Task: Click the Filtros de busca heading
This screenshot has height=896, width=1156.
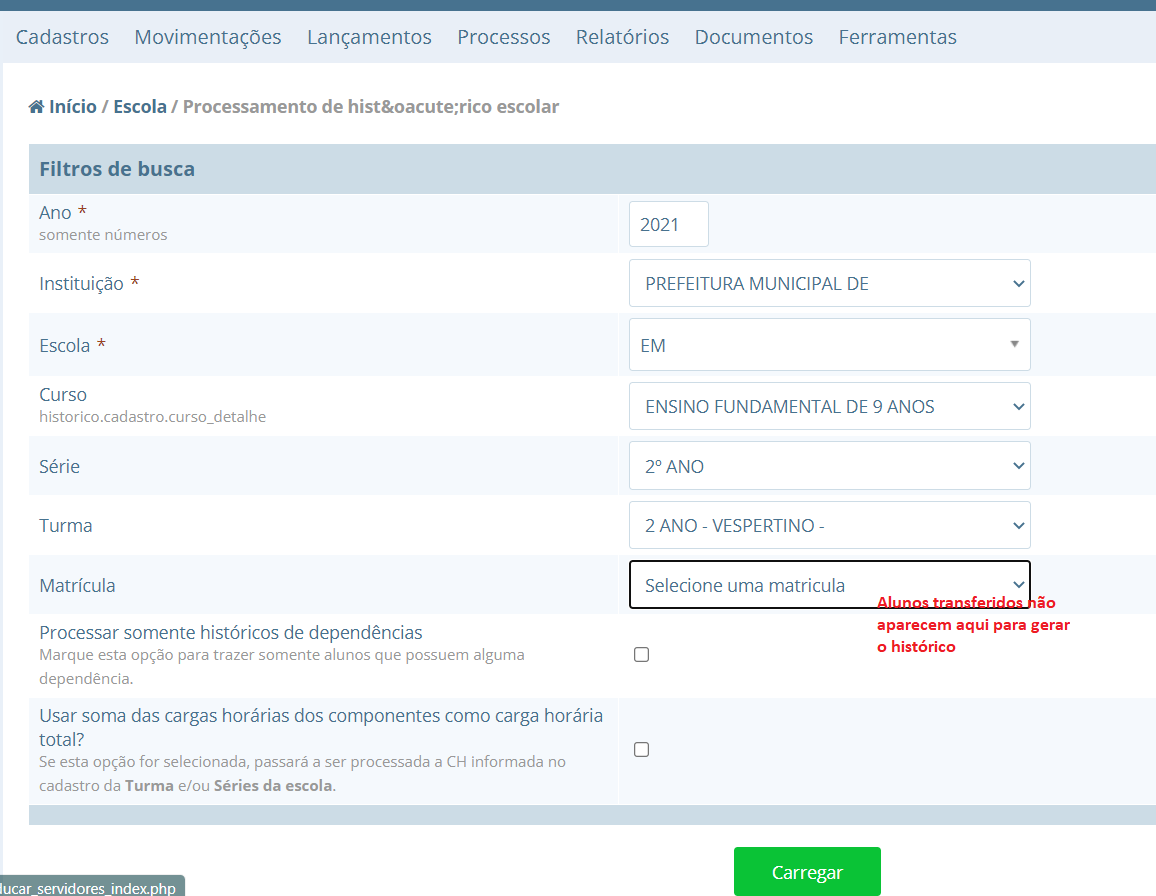Action: tap(117, 169)
